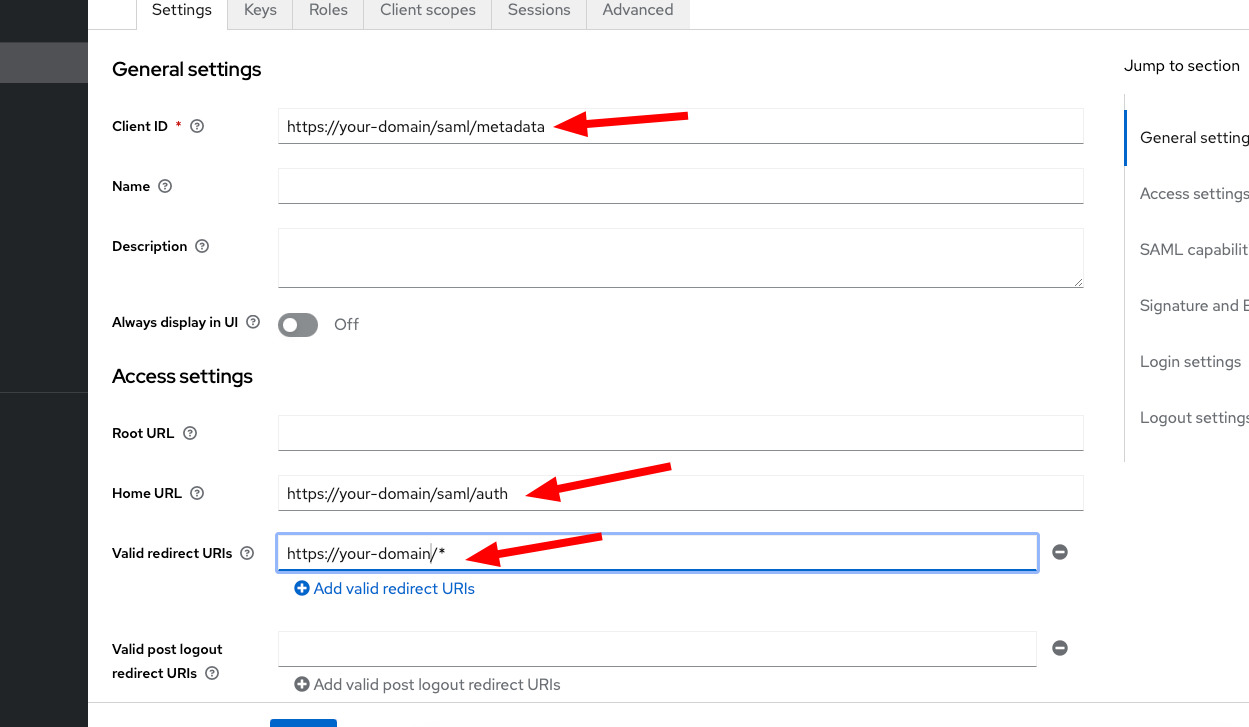This screenshot has height=727, width=1249.
Task: Go to the Sessions tab
Action: (x=539, y=10)
